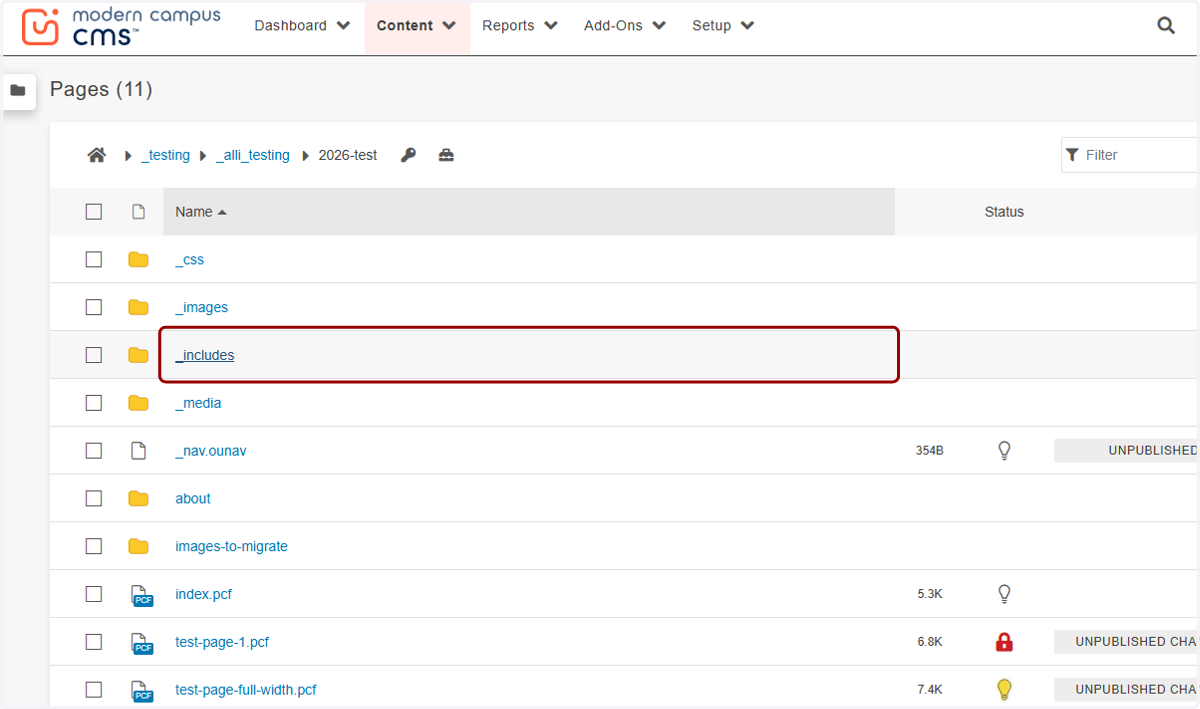Viewport: 1200px width, 709px height.
Task: Click the images-to-migrate folder icon
Action: click(x=138, y=546)
